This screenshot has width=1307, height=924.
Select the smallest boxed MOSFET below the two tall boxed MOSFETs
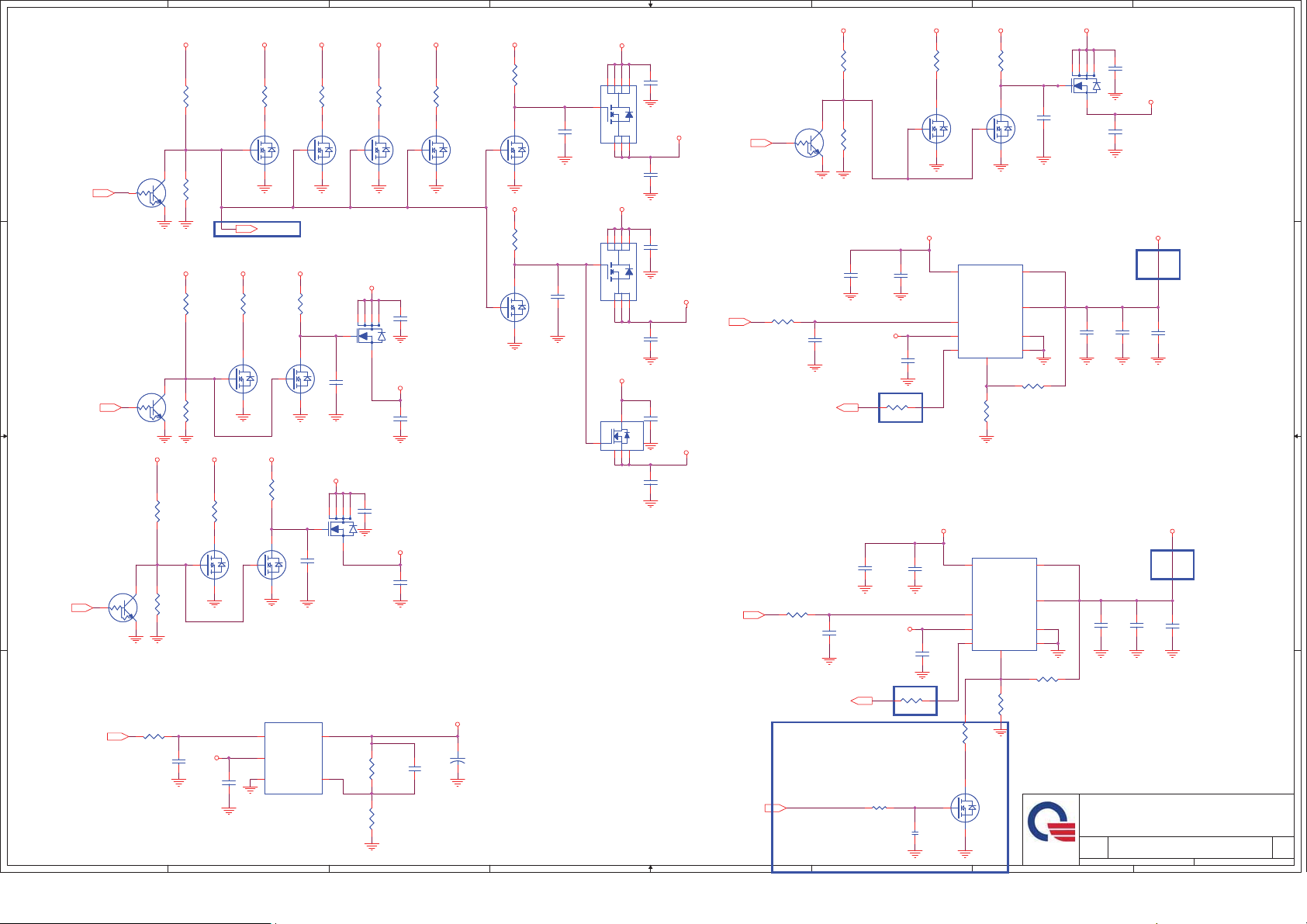pos(621,436)
